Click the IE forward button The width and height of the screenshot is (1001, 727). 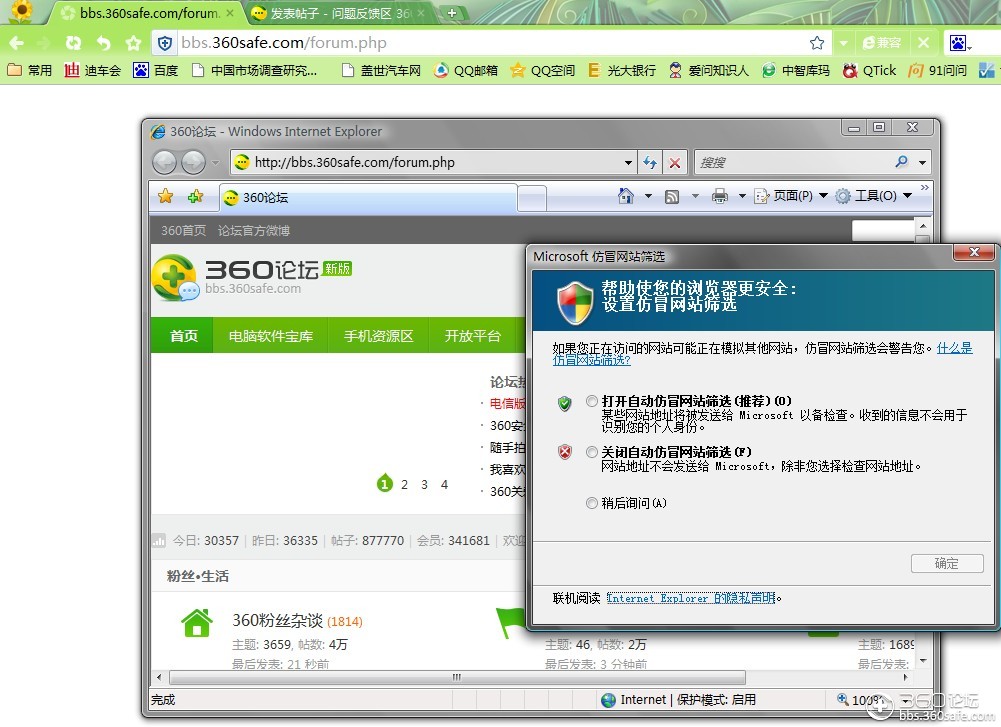coord(193,162)
